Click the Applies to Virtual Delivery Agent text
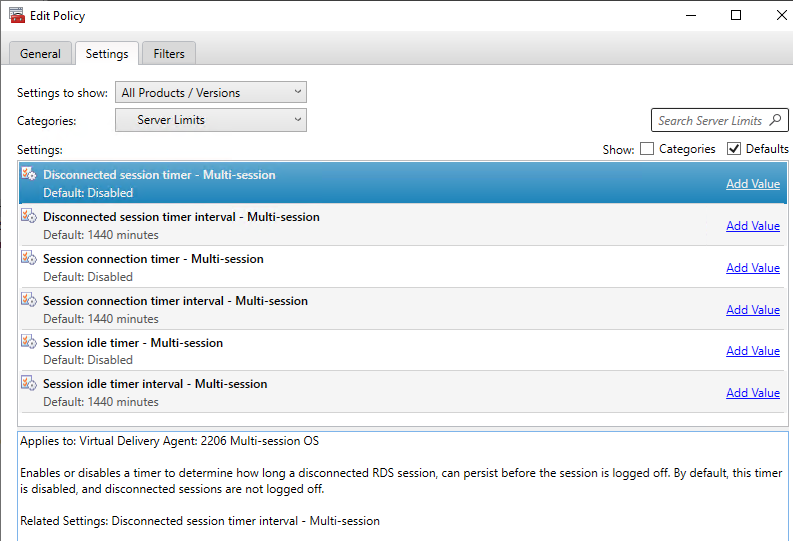Viewport: 793px width, 541px height. [169, 441]
